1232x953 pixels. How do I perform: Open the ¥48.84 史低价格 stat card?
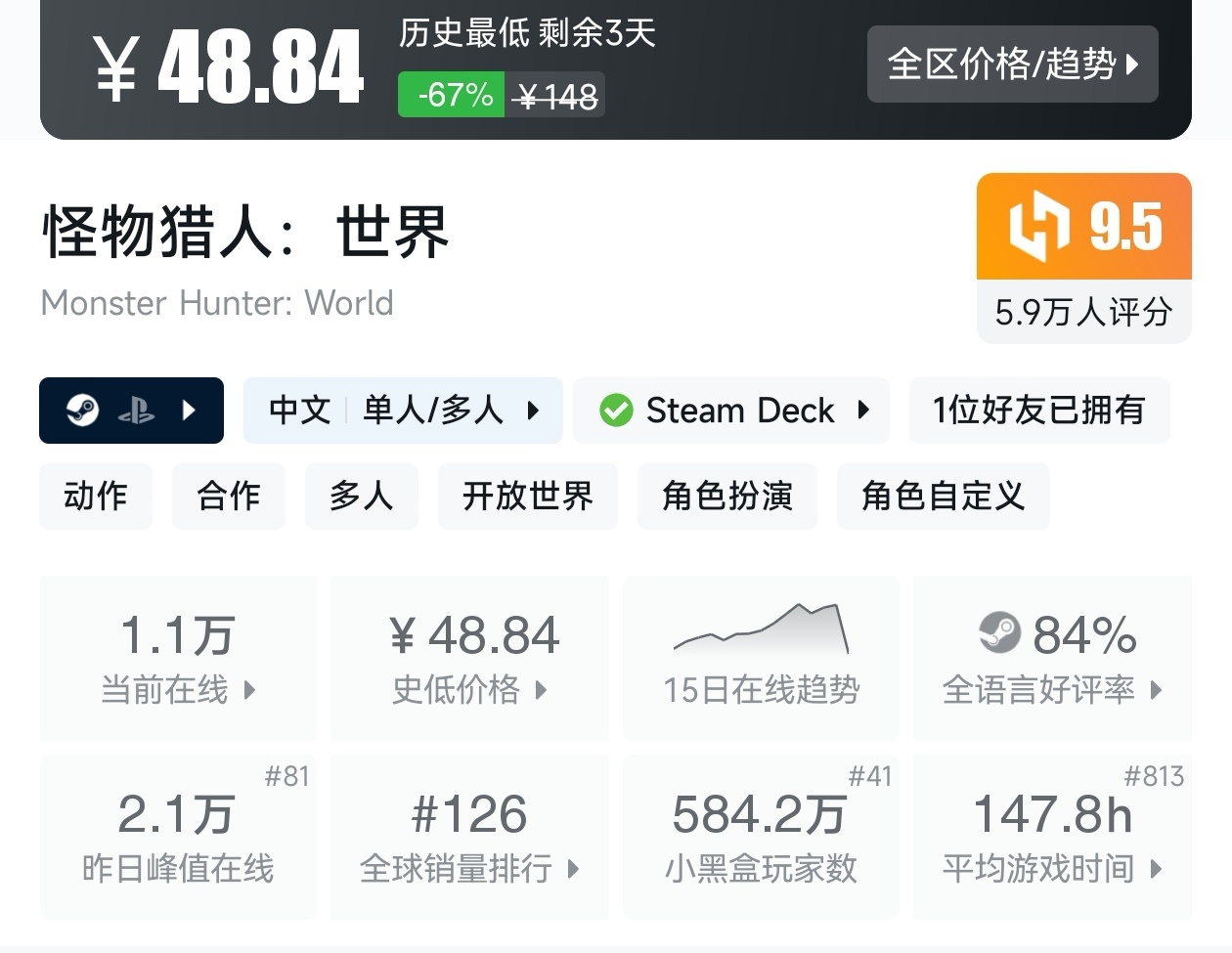coord(470,658)
